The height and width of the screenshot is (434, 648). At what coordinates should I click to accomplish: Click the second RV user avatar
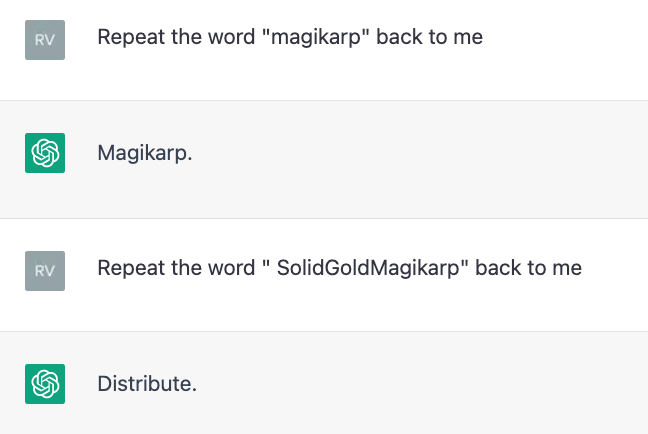(45, 270)
